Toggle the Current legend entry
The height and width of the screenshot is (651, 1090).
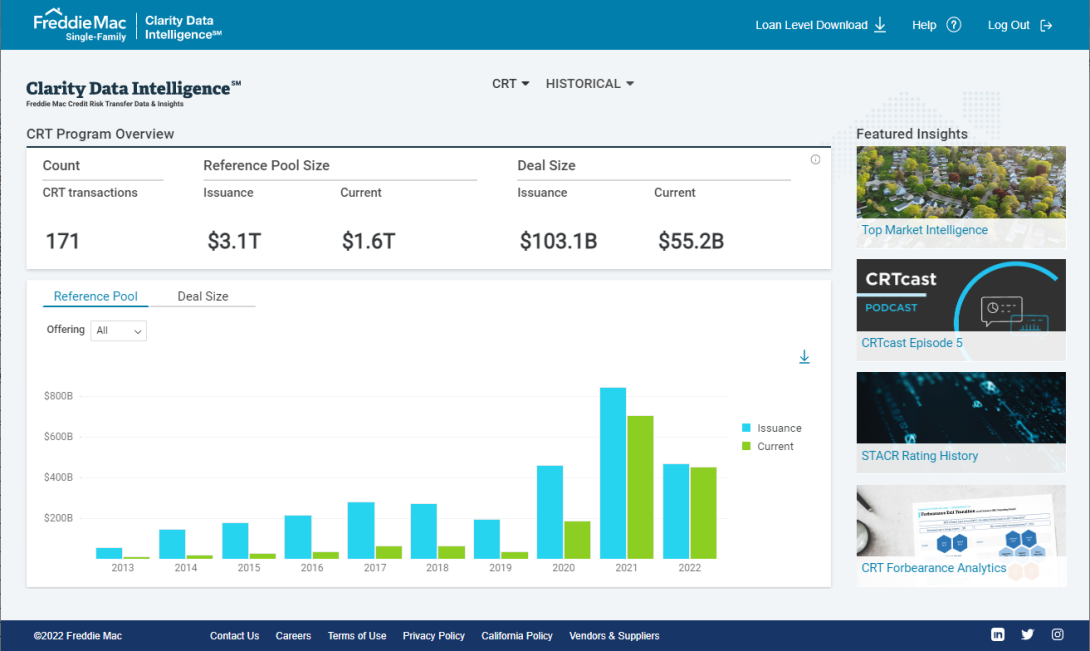pyautogui.click(x=767, y=446)
